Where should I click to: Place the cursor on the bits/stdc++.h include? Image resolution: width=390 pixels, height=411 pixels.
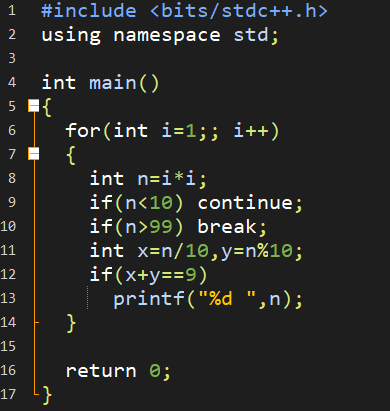pyautogui.click(x=239, y=11)
